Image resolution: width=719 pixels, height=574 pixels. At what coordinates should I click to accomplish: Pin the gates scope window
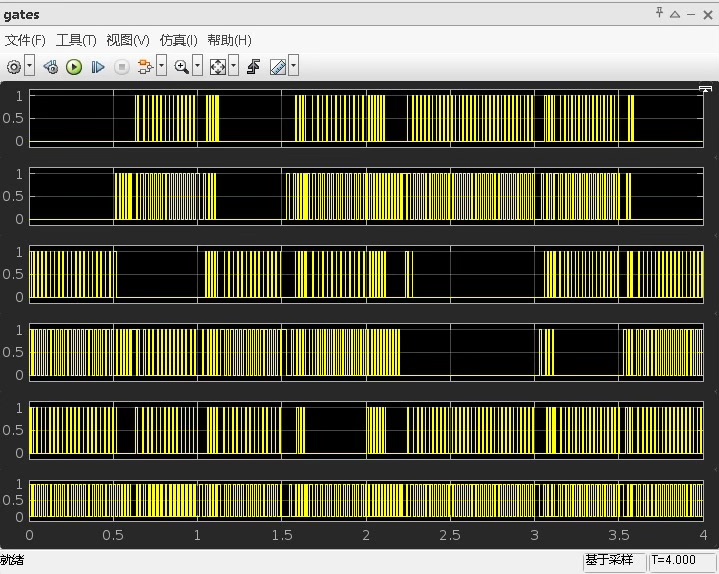659,13
